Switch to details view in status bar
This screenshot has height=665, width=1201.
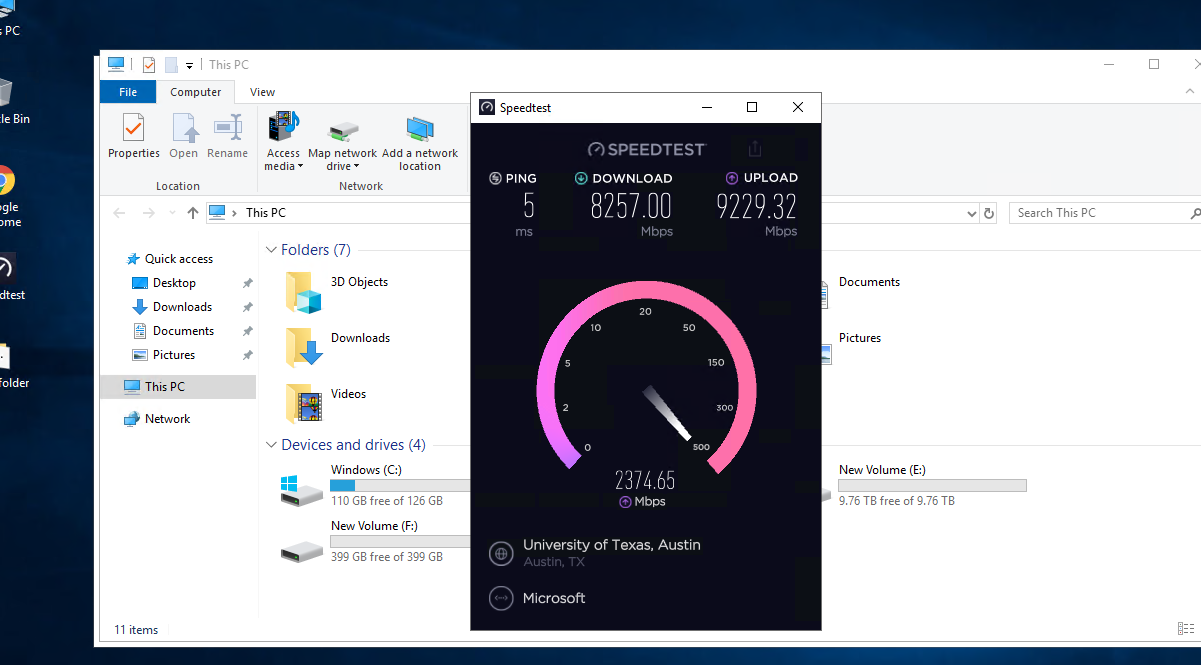[x=1185, y=629]
